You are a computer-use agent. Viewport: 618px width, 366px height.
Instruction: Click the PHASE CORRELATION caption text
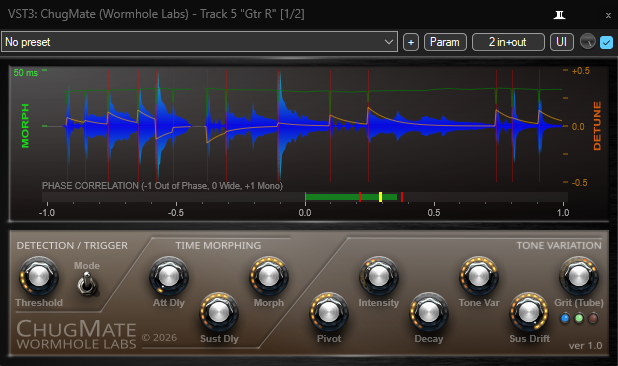click(162, 186)
